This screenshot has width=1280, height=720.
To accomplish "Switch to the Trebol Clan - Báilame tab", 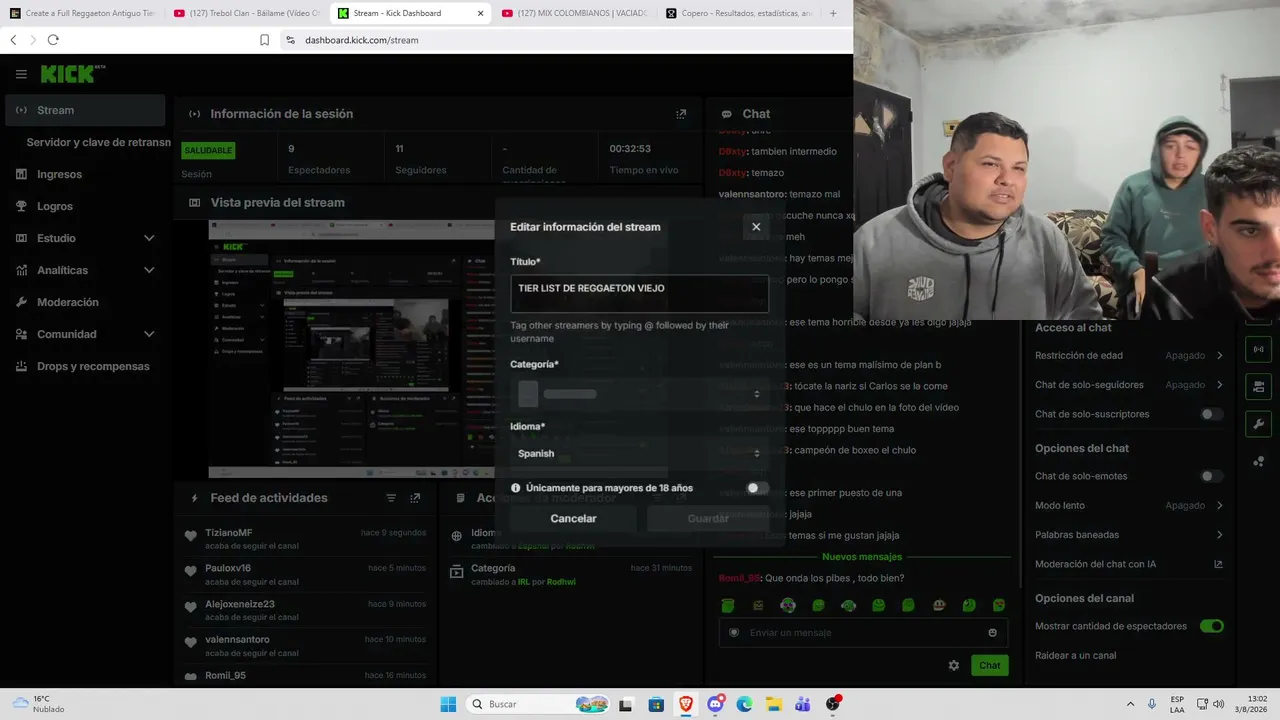I will [246, 13].
